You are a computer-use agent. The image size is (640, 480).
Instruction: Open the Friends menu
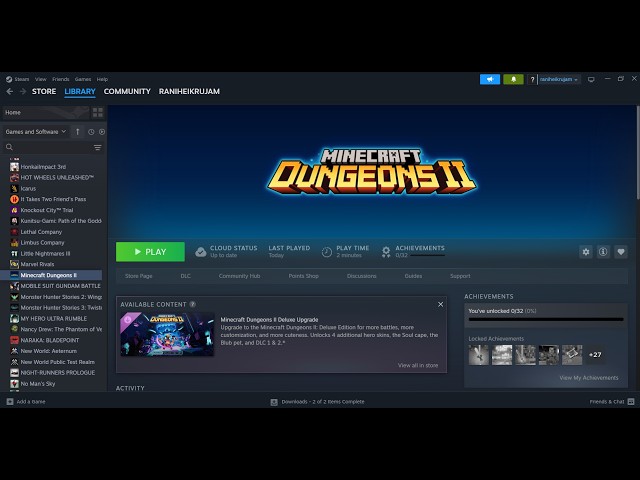[60, 79]
